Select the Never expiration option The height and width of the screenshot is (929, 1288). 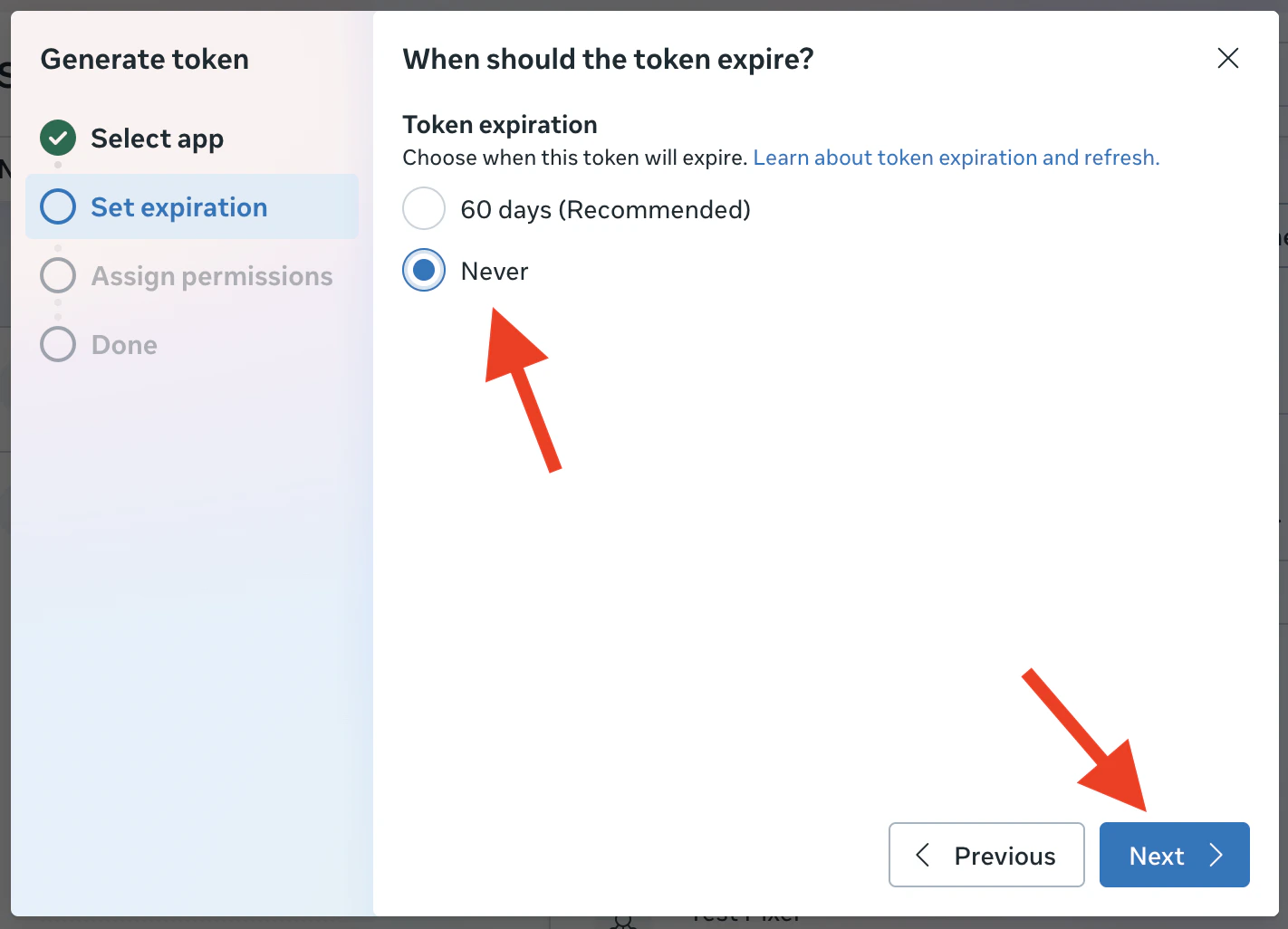423,270
